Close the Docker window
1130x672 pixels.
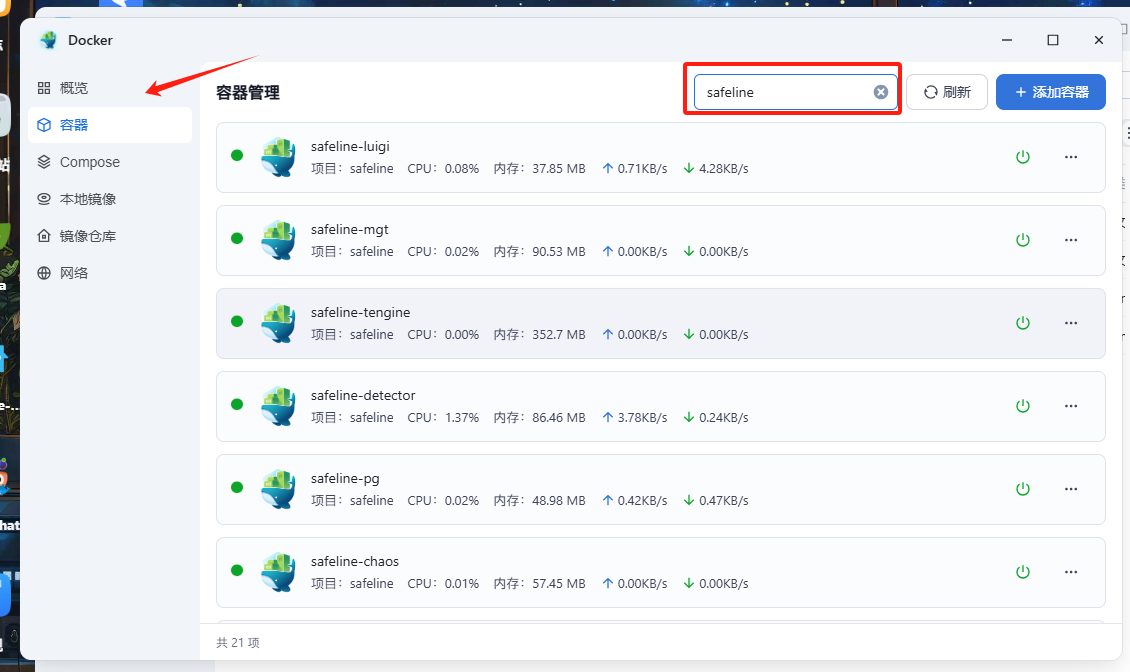point(1099,40)
